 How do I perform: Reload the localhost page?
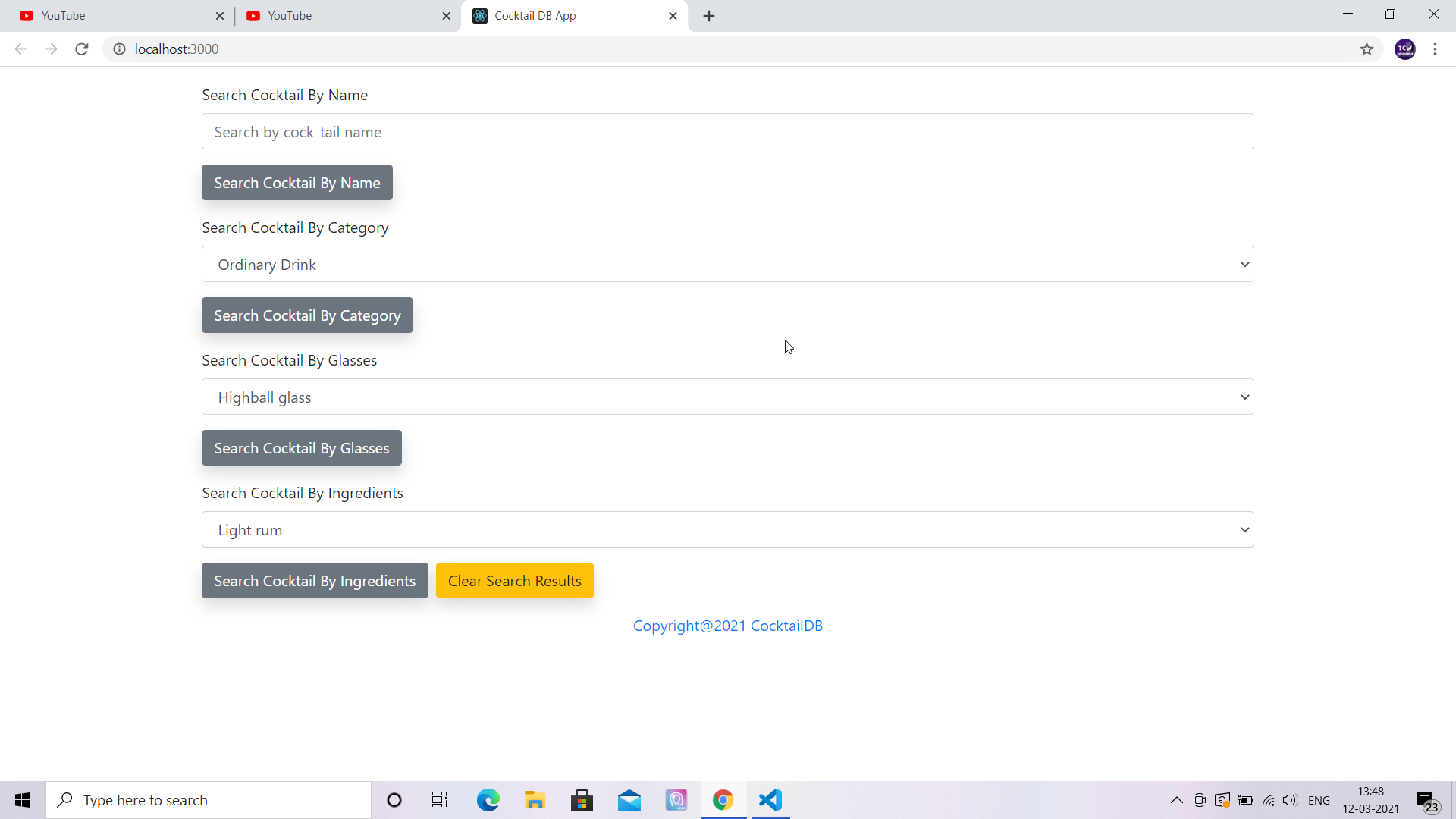pyautogui.click(x=82, y=49)
